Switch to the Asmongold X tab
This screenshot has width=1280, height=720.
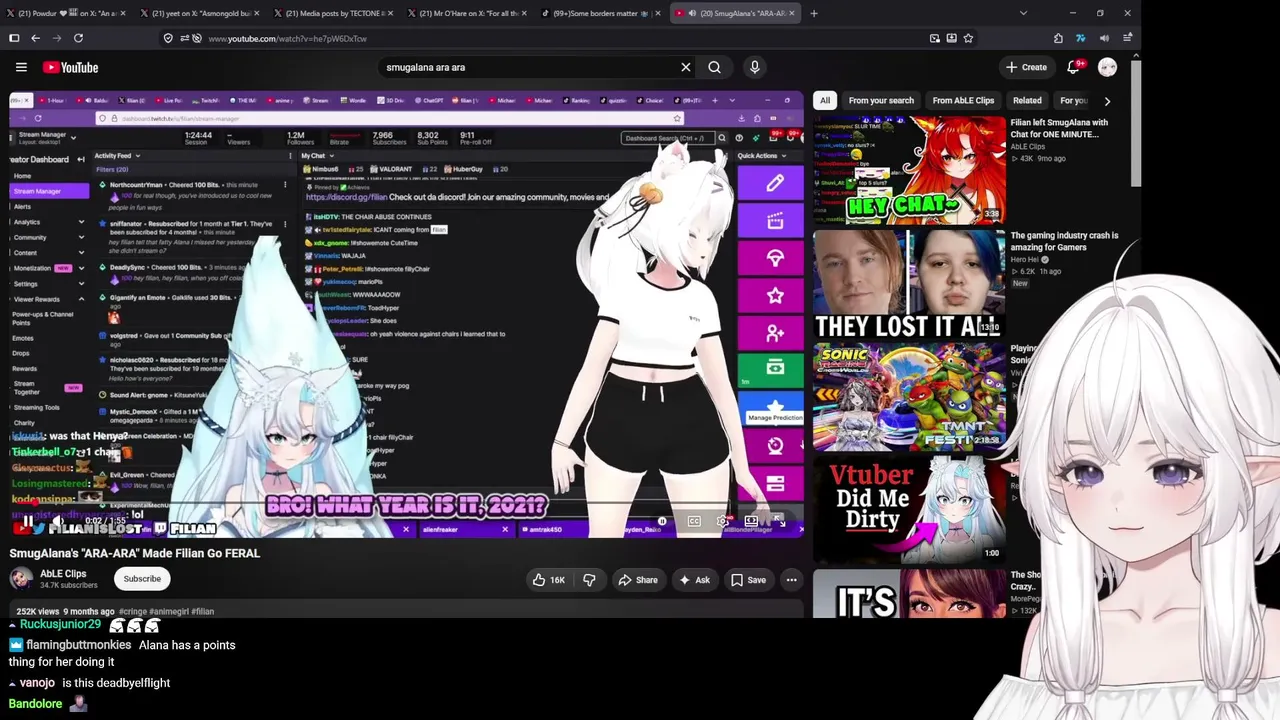pyautogui.click(x=200, y=13)
